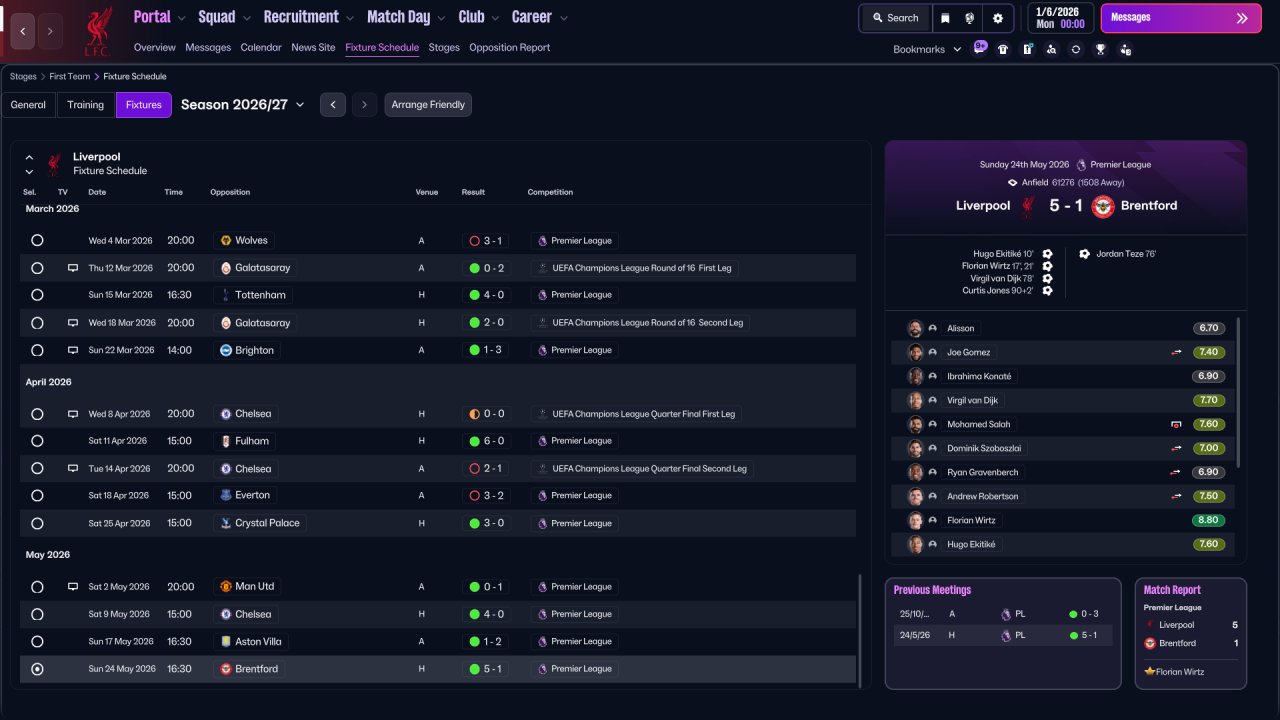Click the goal ball icon beside Jordan Teze 76'
The image size is (1280, 720).
[x=1084, y=254]
